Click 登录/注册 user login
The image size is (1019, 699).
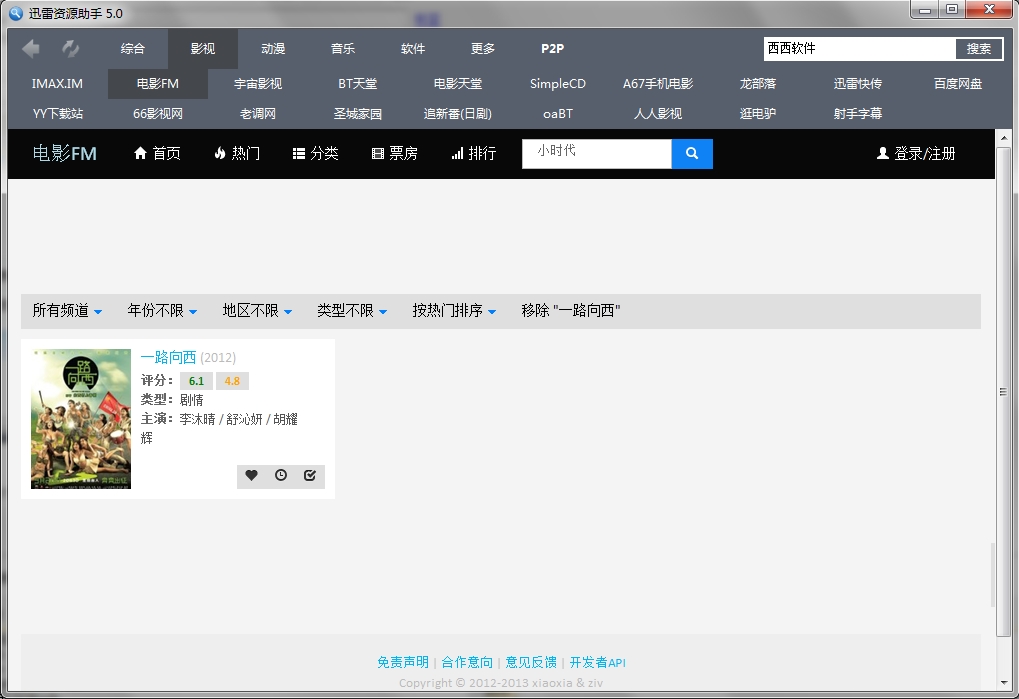click(916, 153)
